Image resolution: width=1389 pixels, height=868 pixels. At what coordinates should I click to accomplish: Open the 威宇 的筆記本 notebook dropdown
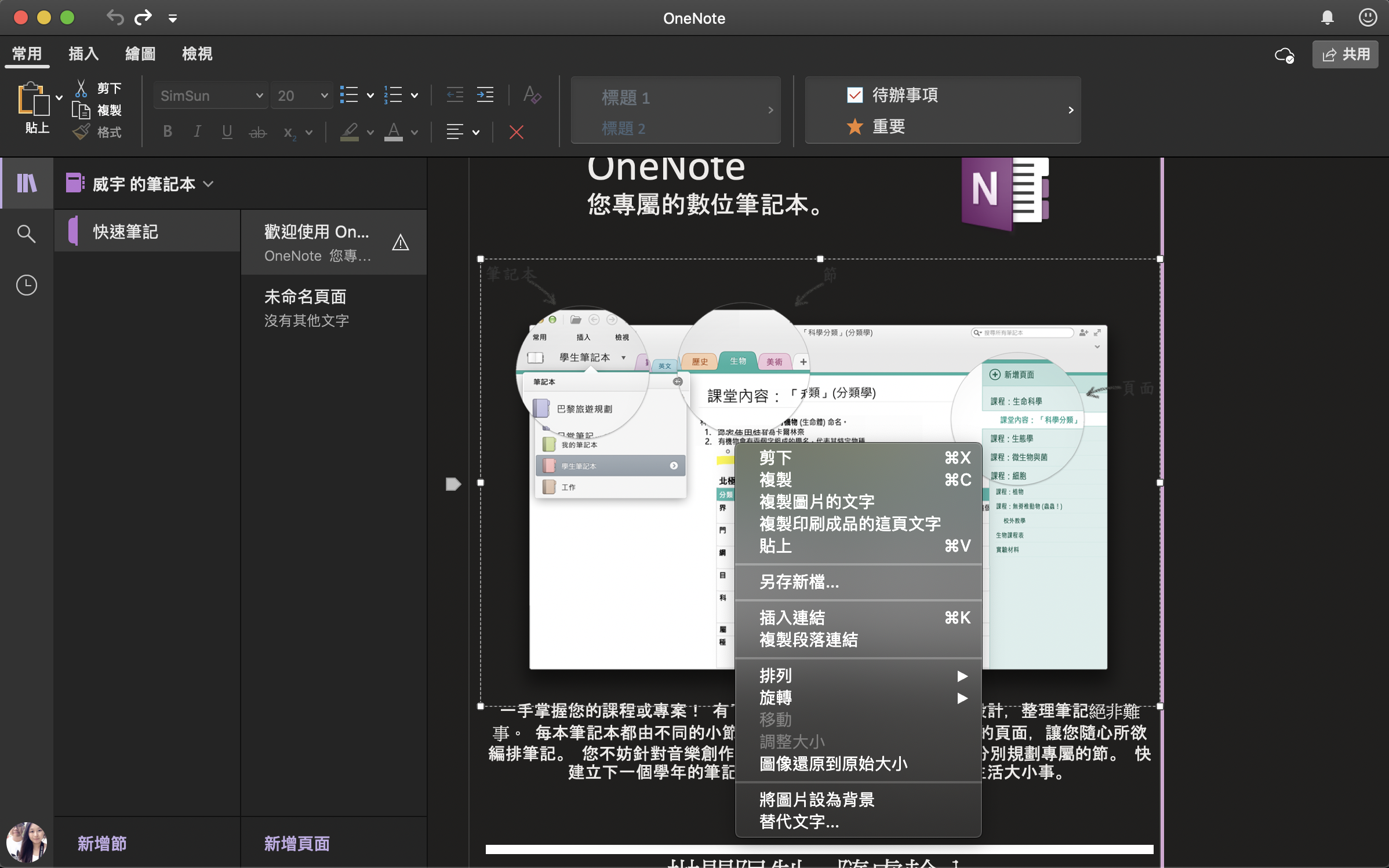tap(140, 184)
